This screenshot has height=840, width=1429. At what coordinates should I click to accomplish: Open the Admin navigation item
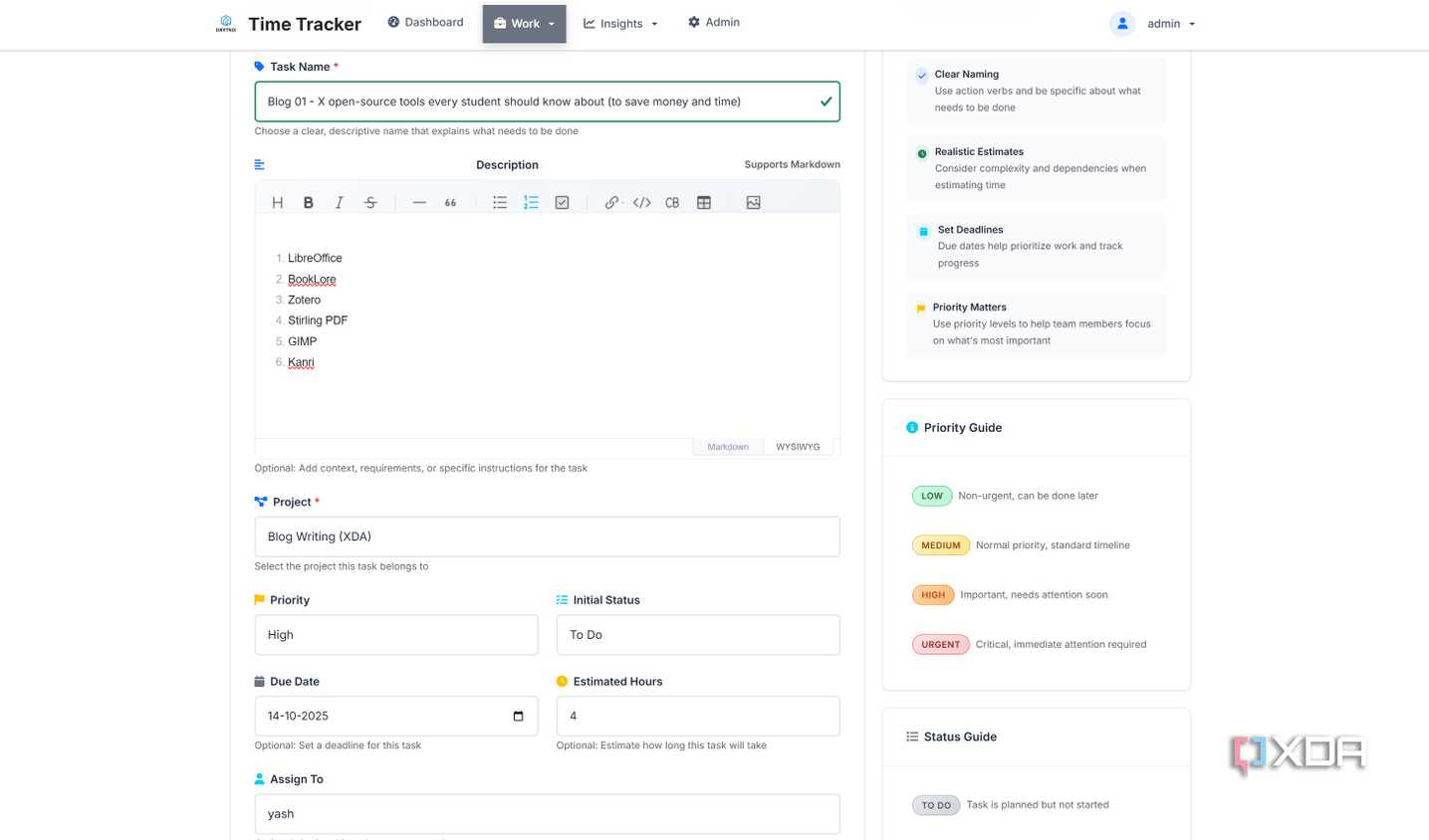(x=714, y=22)
